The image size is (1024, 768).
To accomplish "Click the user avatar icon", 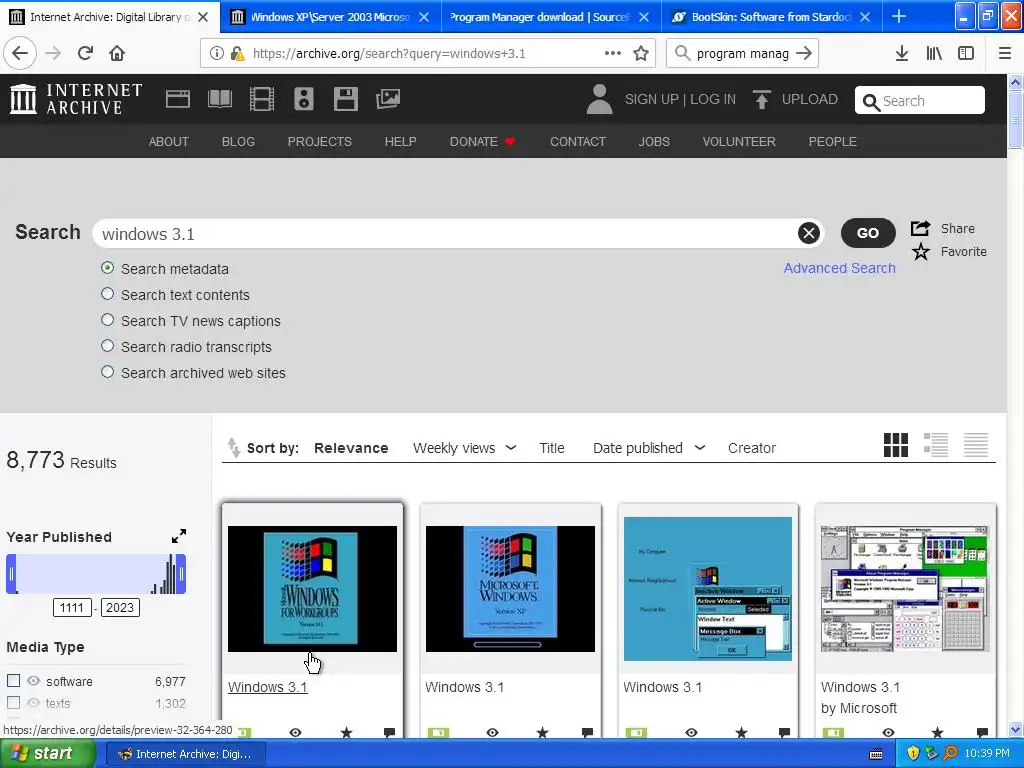I will [599, 99].
